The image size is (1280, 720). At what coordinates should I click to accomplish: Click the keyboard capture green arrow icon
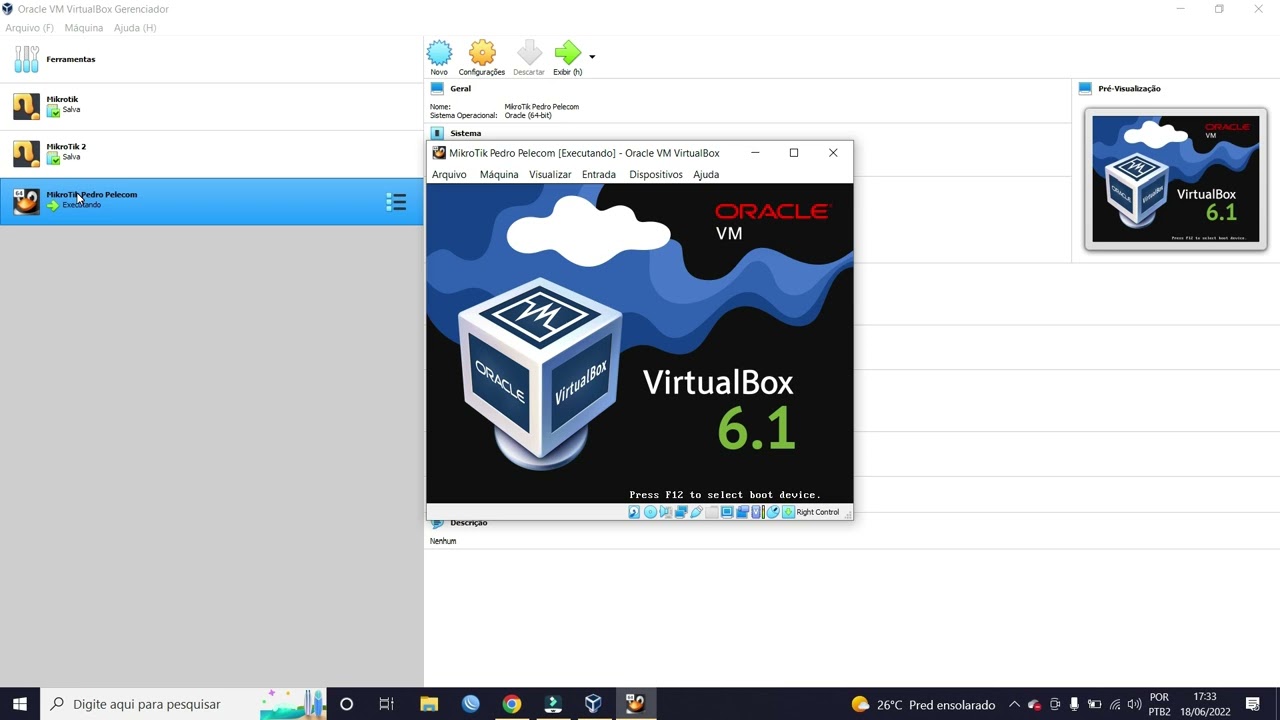(x=788, y=512)
